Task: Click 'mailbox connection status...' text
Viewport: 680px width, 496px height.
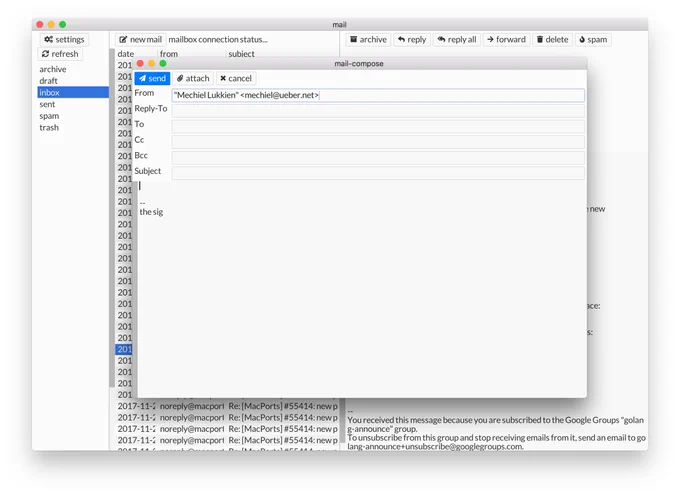Action: (x=218, y=39)
